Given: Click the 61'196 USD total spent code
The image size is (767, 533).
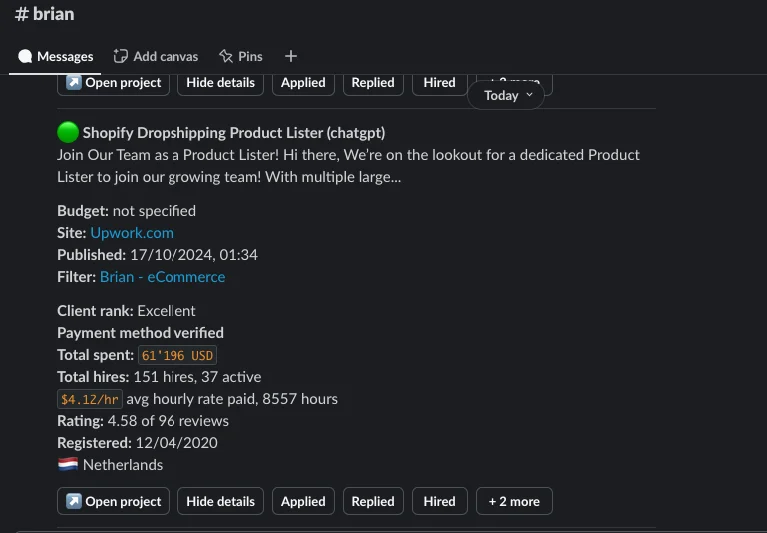Looking at the screenshot, I should tap(178, 355).
